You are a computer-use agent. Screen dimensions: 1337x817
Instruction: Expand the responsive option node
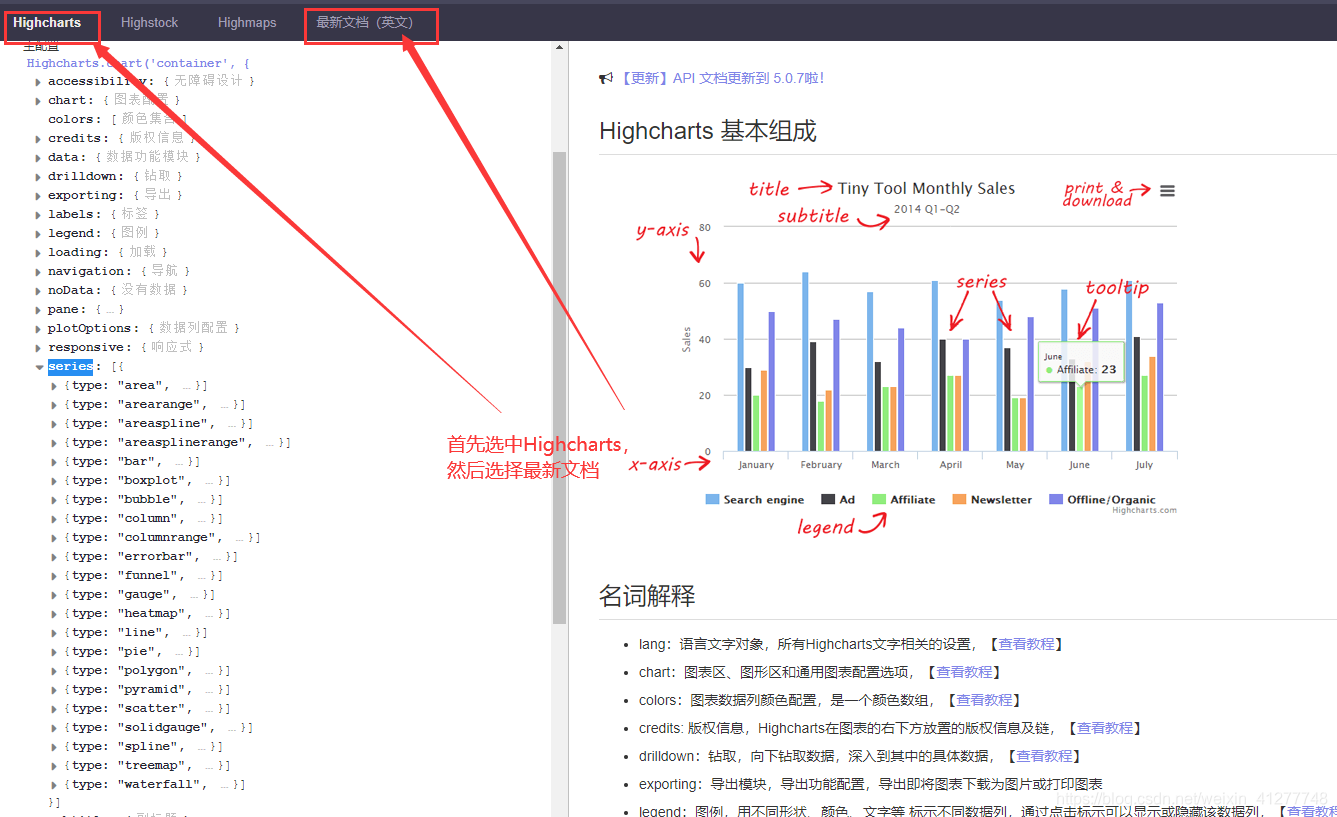38,348
